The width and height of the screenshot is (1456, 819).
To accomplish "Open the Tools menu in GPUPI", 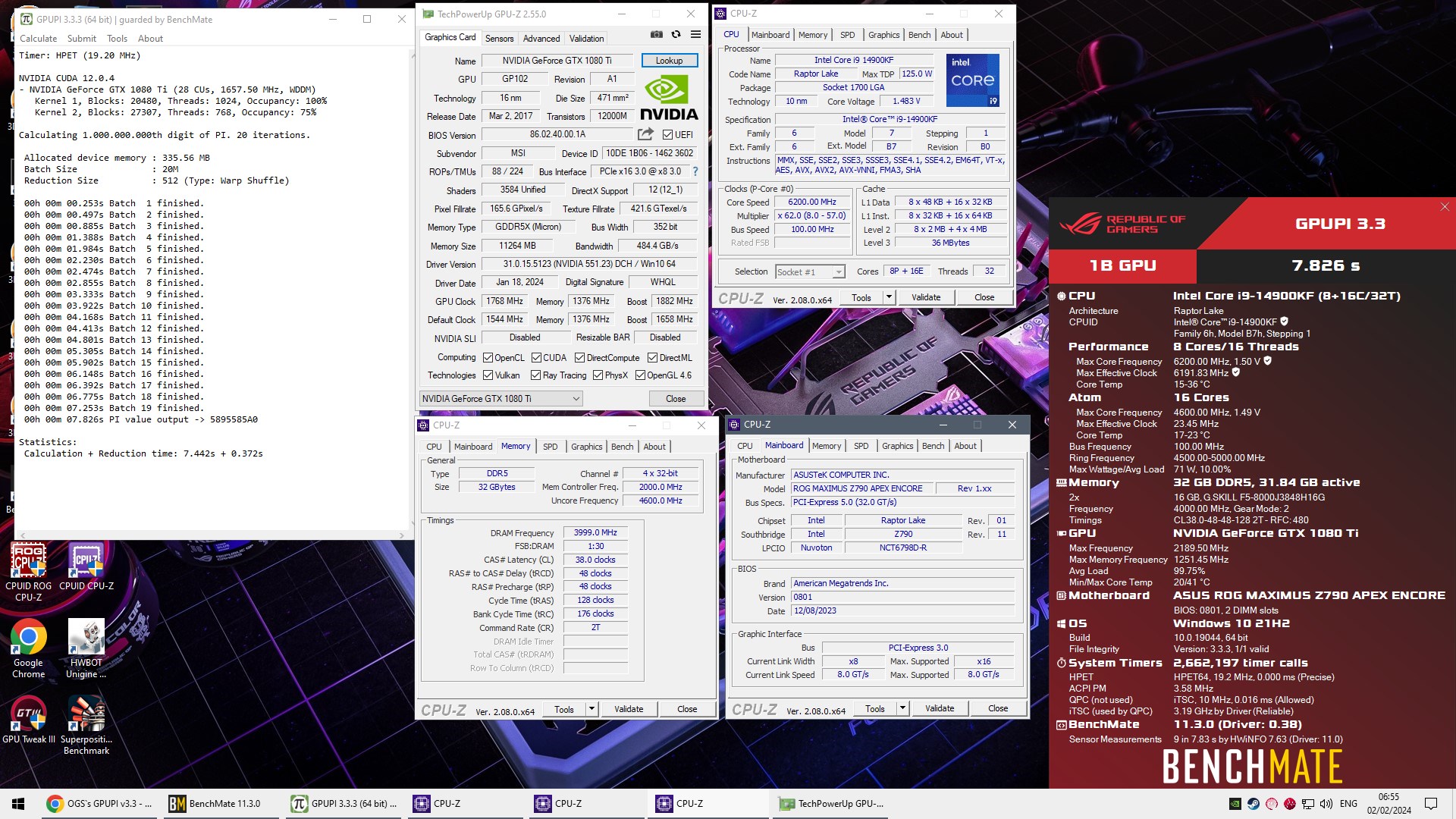I will coord(117,39).
